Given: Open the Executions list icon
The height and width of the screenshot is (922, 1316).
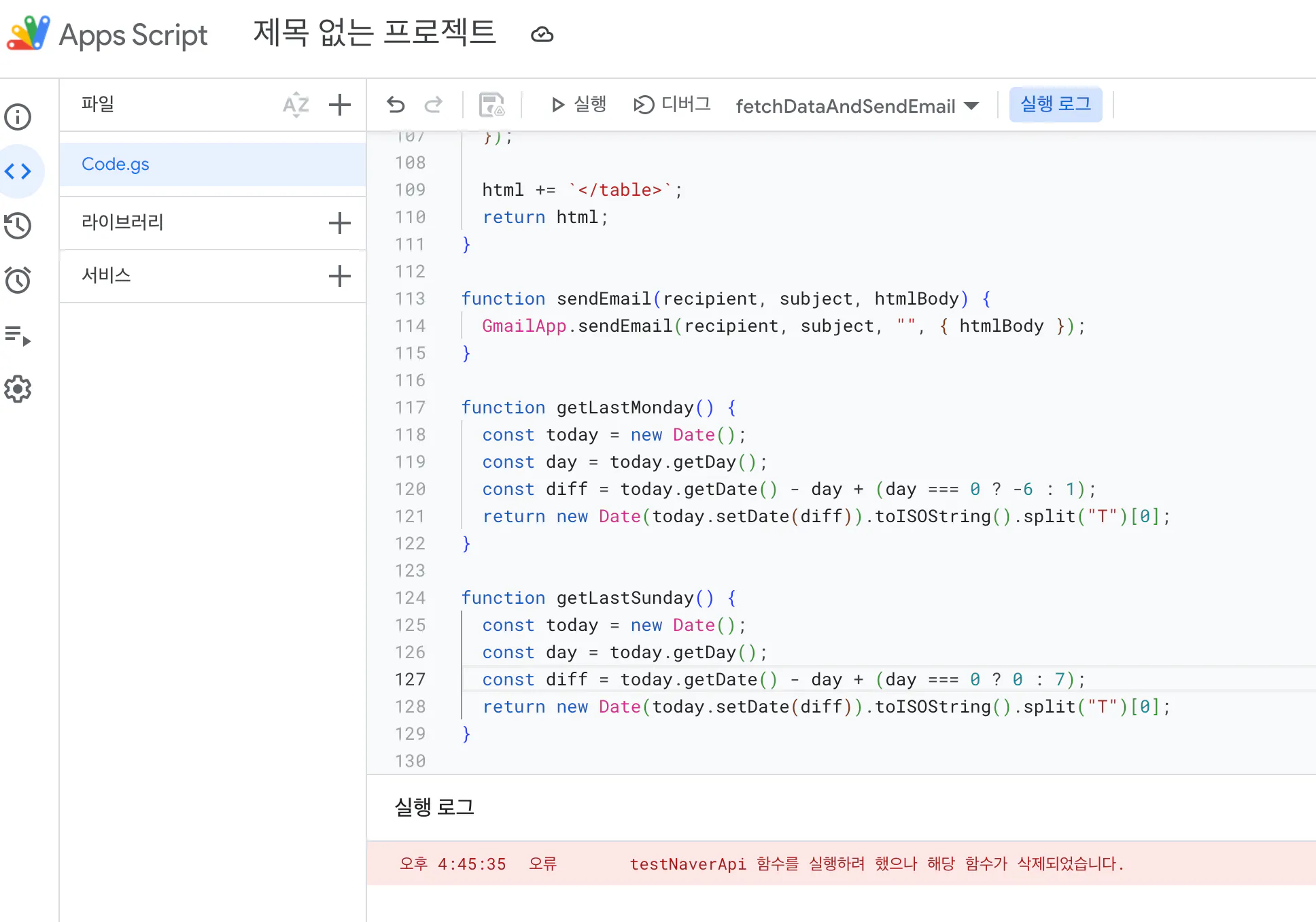Looking at the screenshot, I should click(x=18, y=335).
